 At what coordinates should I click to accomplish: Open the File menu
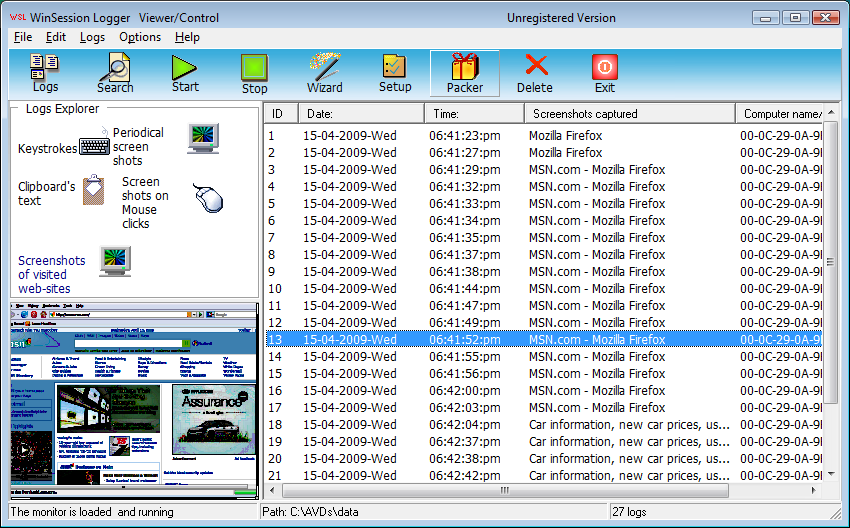click(x=23, y=37)
